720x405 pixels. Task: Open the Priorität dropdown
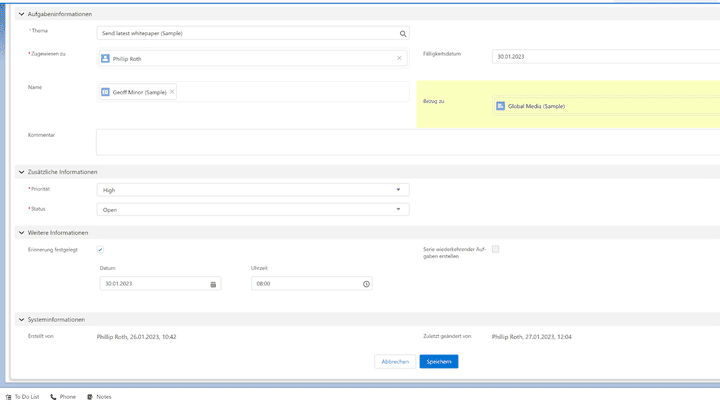click(253, 189)
